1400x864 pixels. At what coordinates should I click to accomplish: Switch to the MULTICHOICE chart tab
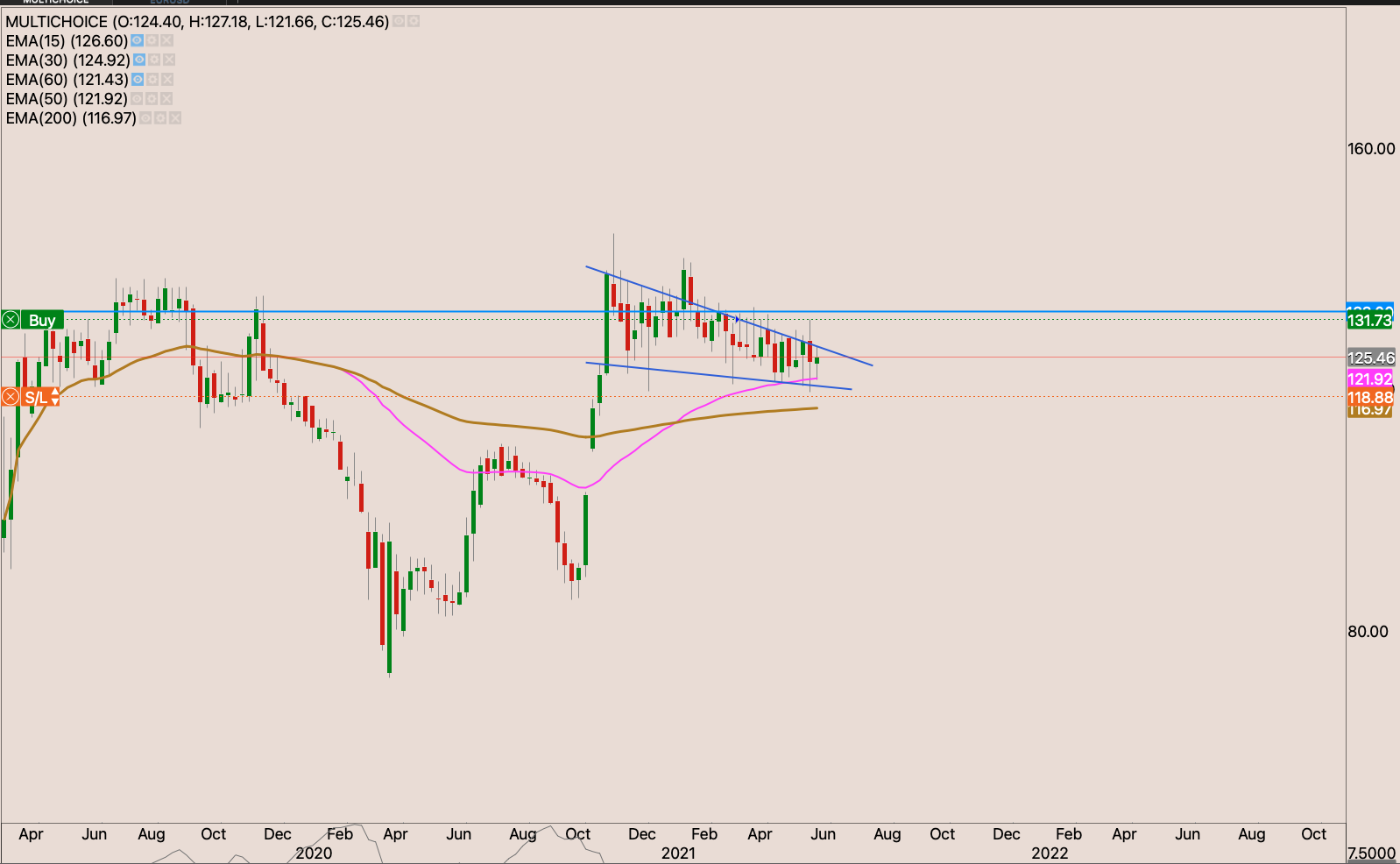[x=55, y=2]
